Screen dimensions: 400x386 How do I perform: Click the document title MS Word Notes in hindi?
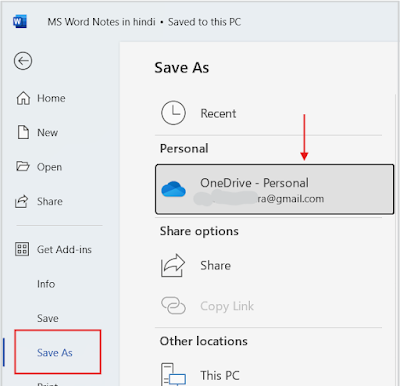pyautogui.click(x=101, y=22)
